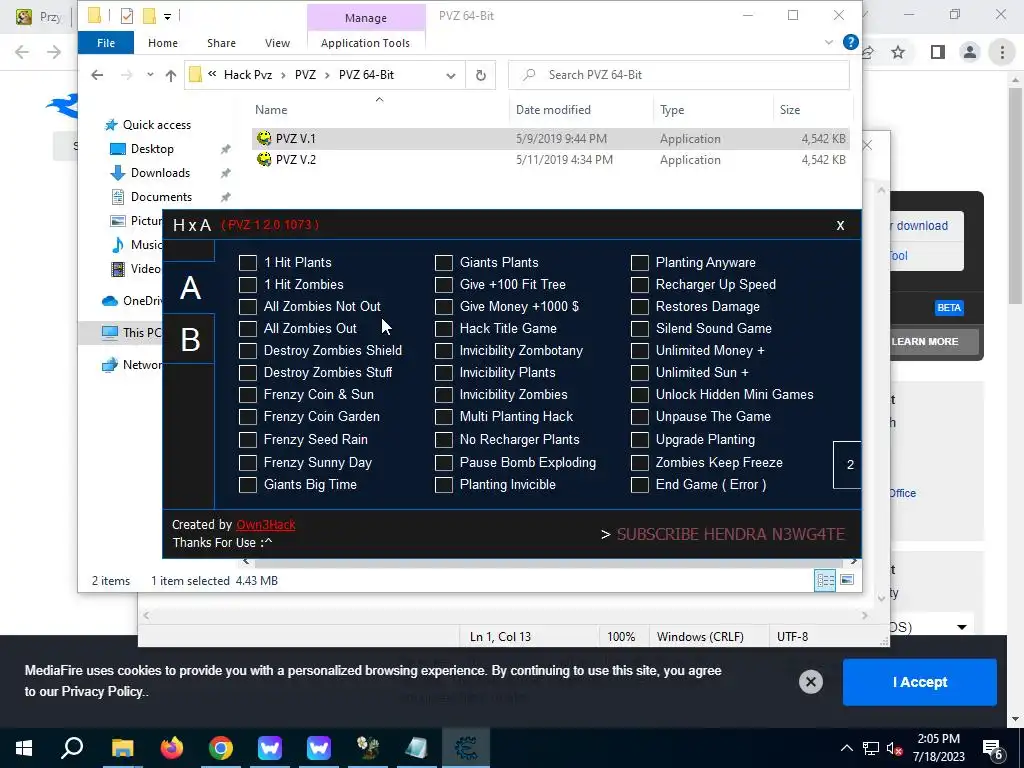Check Zombies Keep Freeze option
Image resolution: width=1024 pixels, height=768 pixels.
click(639, 463)
